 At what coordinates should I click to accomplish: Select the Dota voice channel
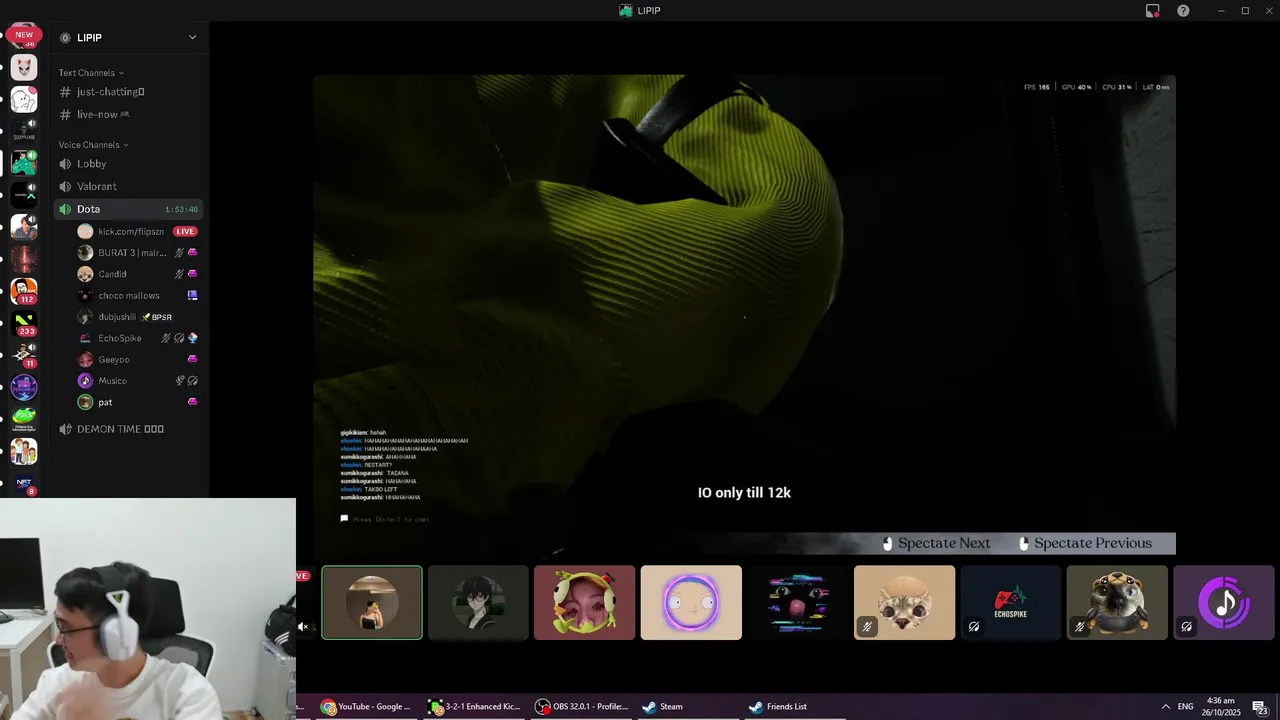click(130, 209)
